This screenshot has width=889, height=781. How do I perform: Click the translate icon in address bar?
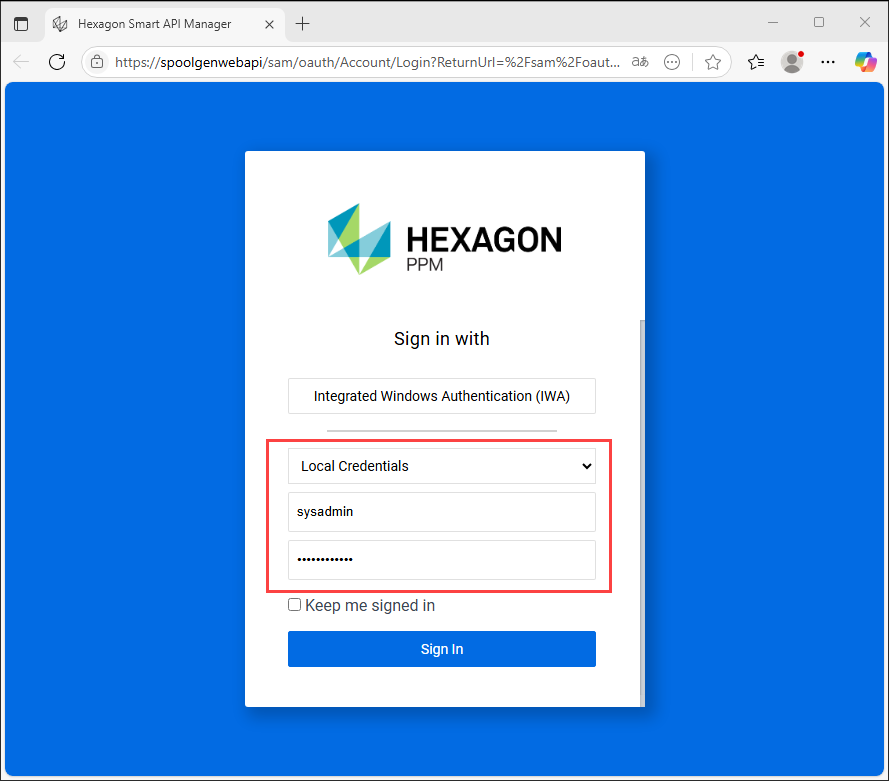tap(639, 62)
